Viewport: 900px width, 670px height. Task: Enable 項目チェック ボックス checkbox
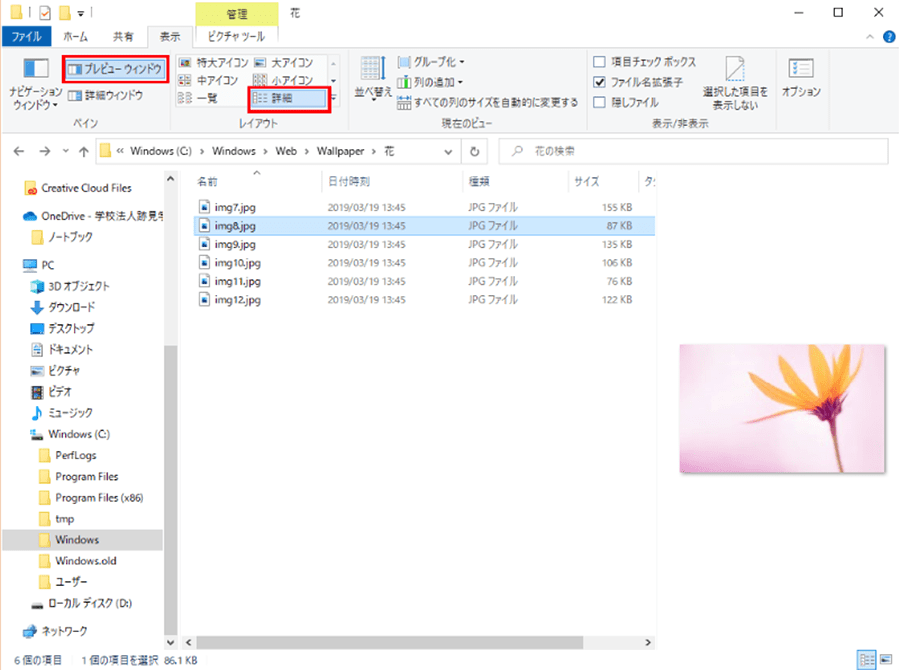tap(599, 61)
